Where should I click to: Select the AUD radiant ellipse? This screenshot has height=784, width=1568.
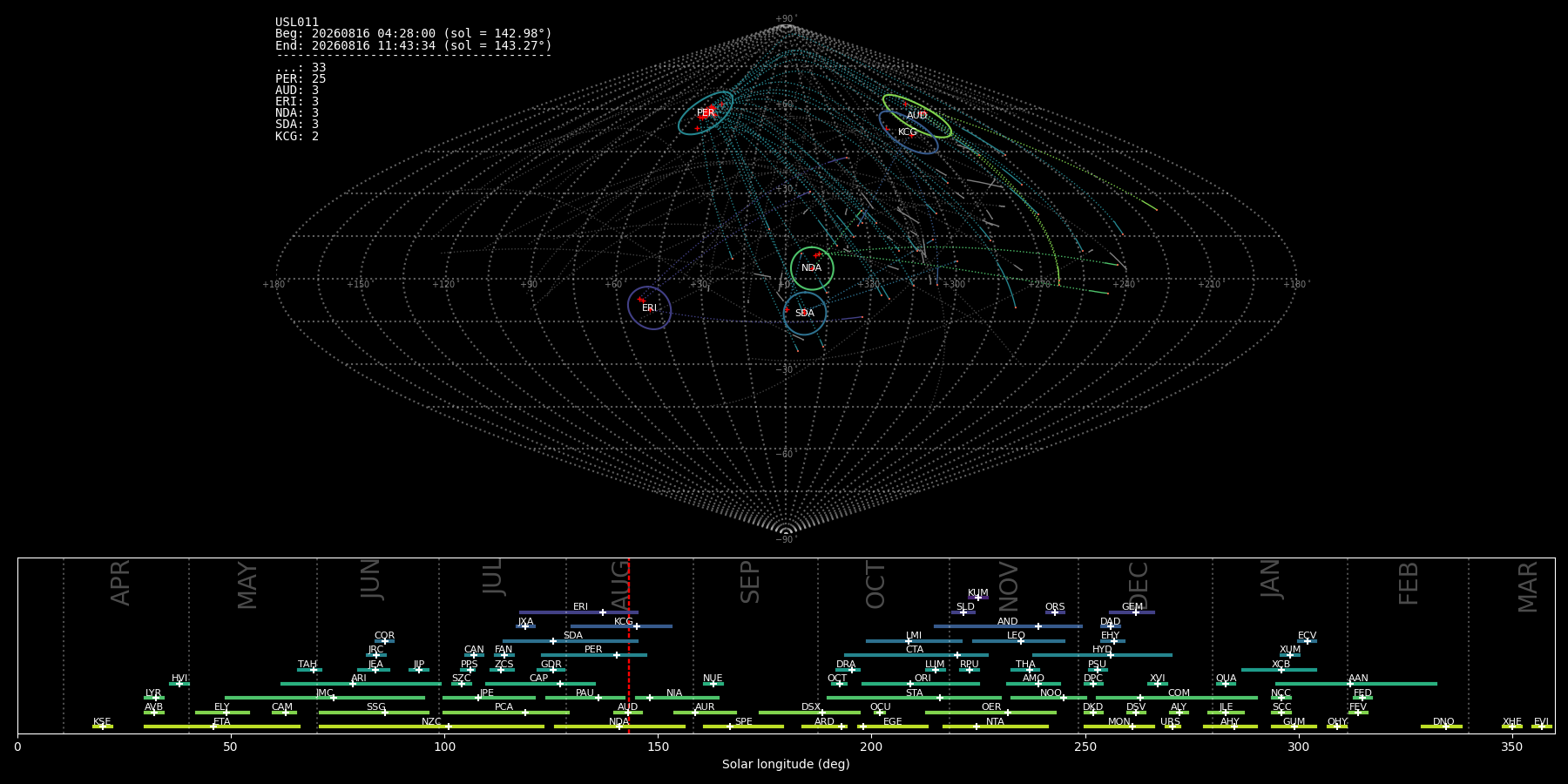(916, 116)
